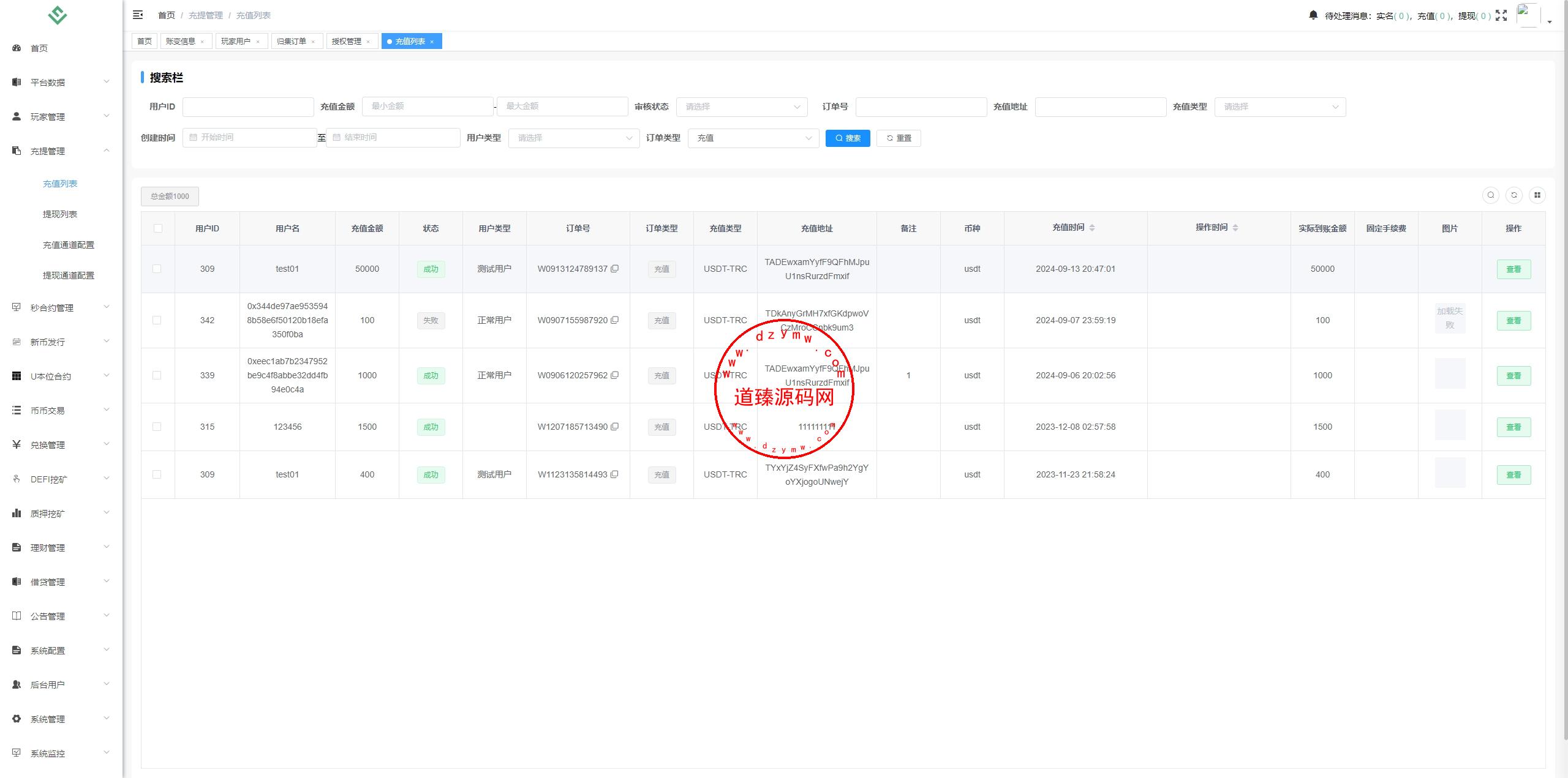Viewport: 1568px width, 778px height.
Task: Check the row for user ID 342
Action: point(157,320)
